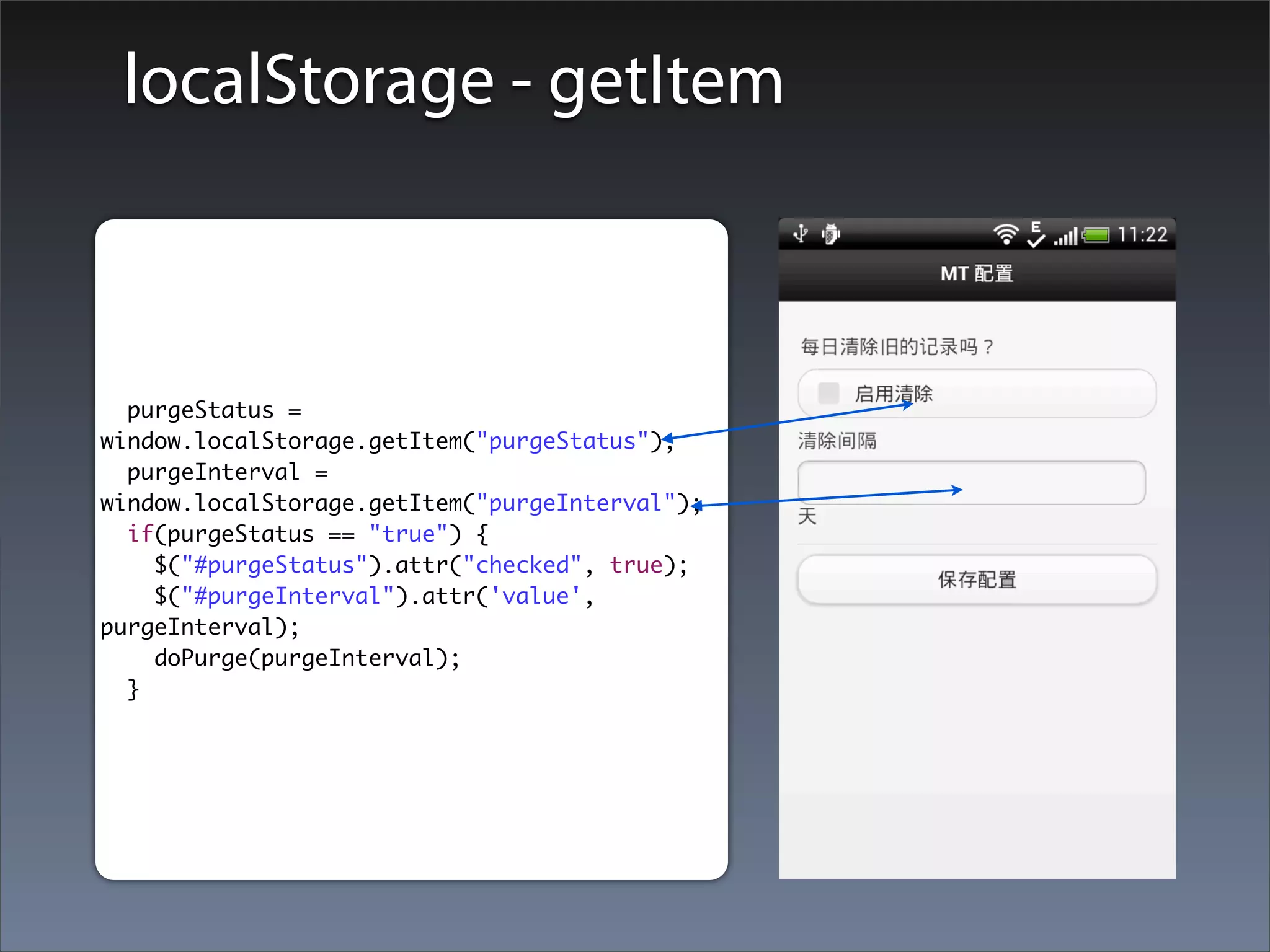Viewport: 1270px width, 952px height.
Task: Click the 清除间隔 label
Action: [x=837, y=441]
